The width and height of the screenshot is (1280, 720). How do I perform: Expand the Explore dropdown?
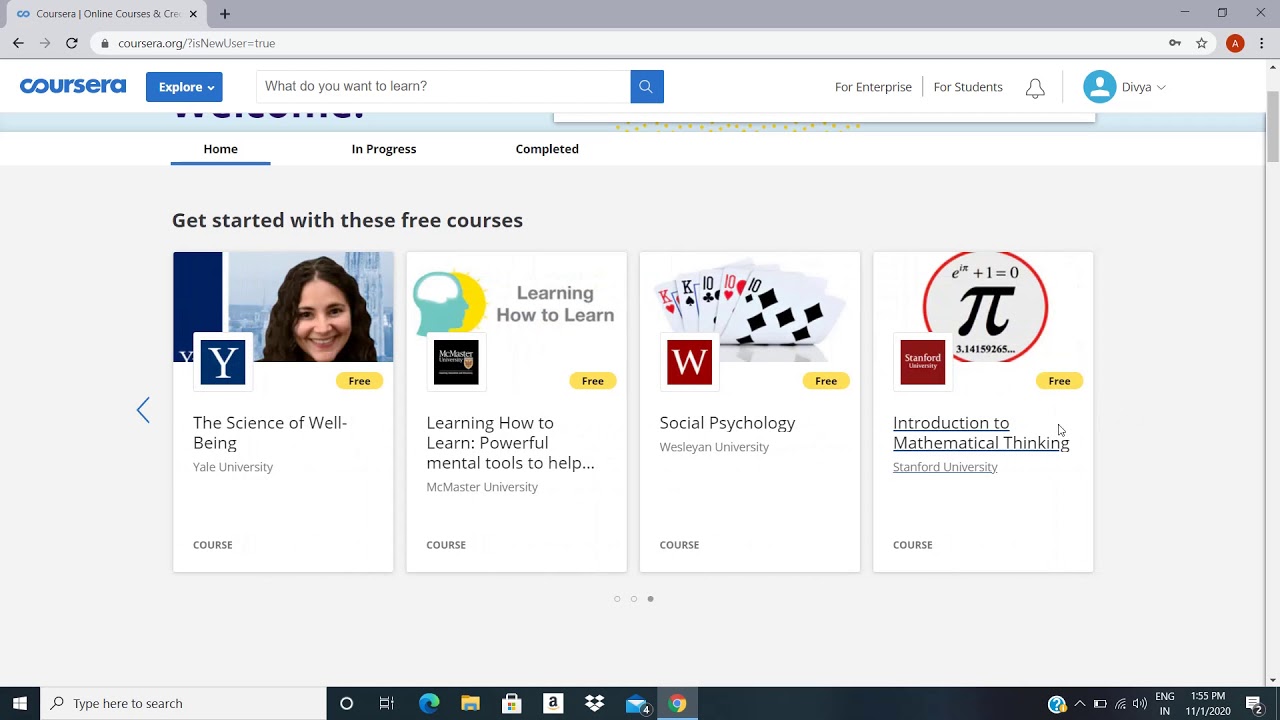click(184, 87)
